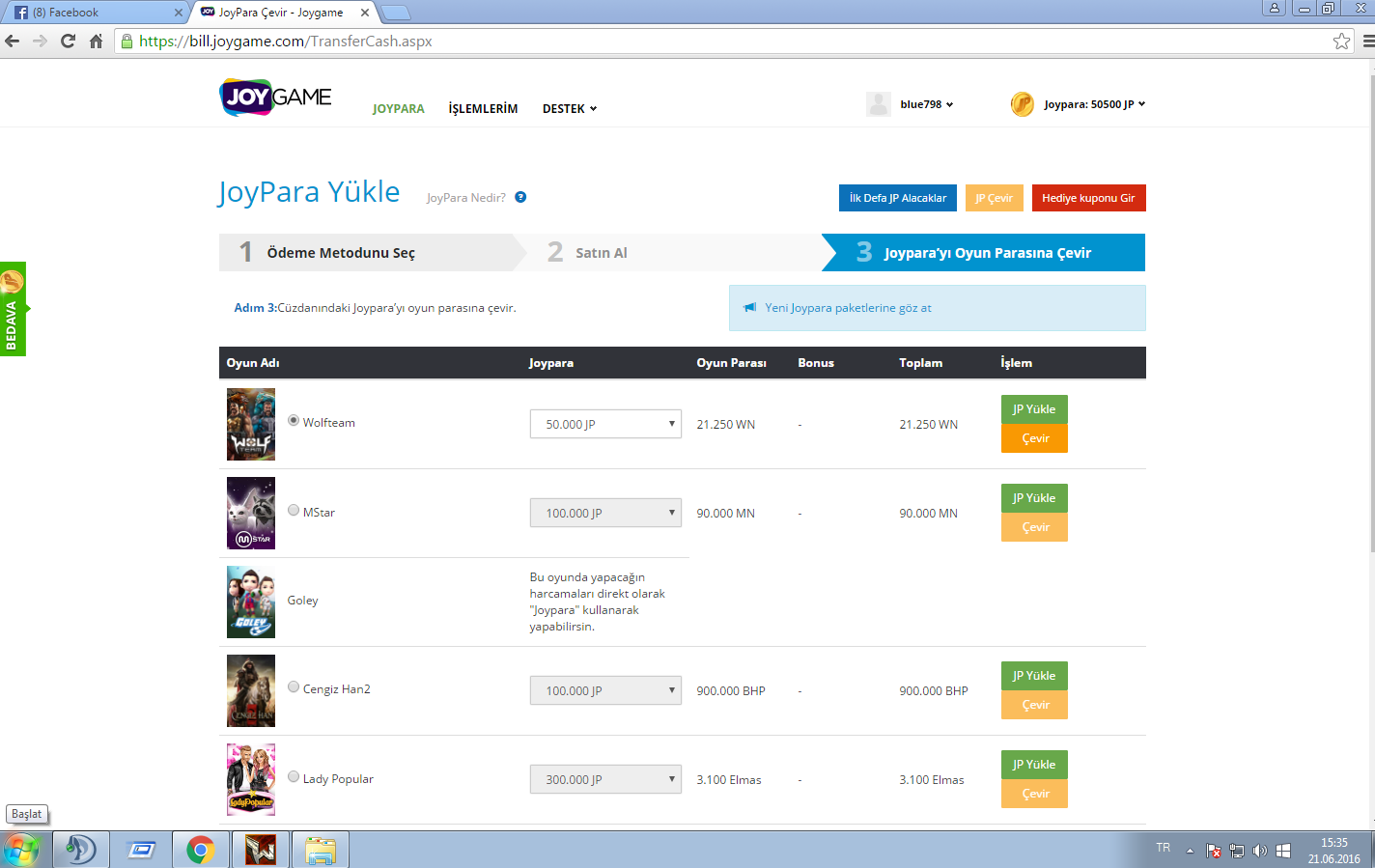
Task: Click the Goley game thumbnail
Action: [251, 602]
